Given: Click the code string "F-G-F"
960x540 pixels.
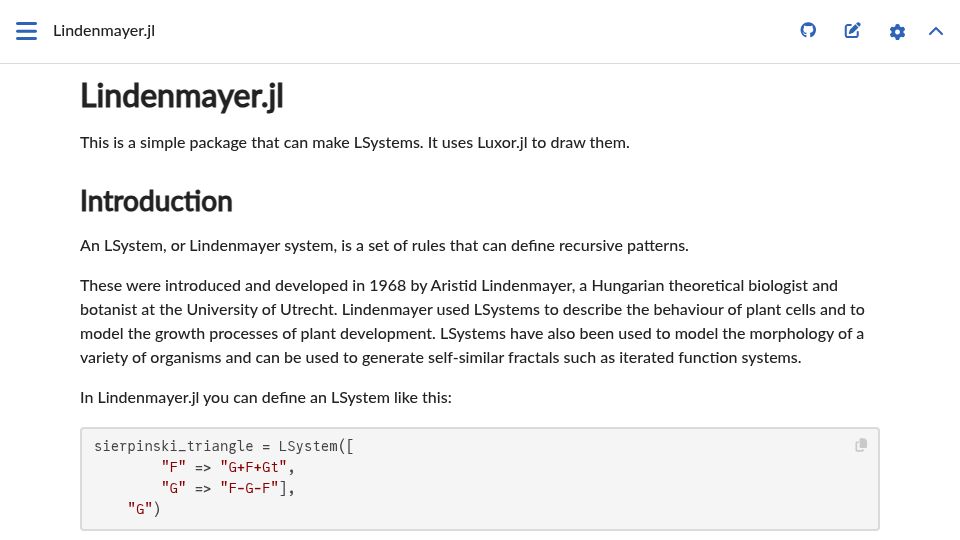Looking at the screenshot, I should pos(249,488).
